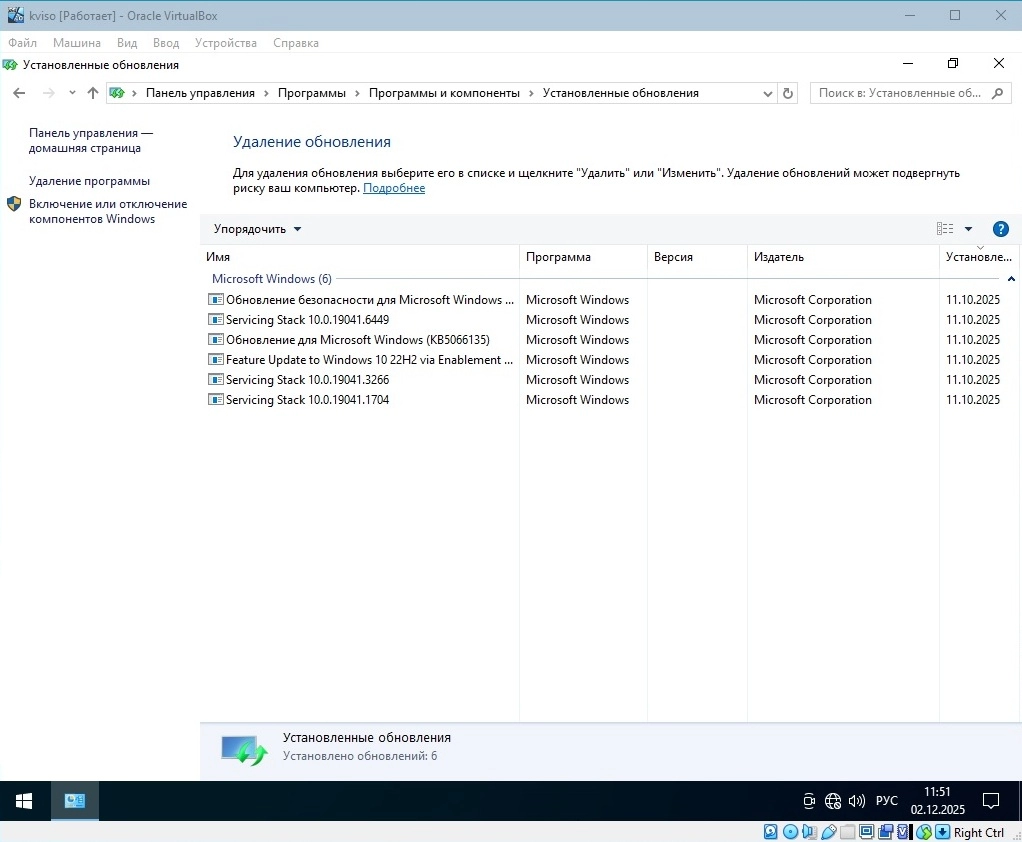
Task: Open the Windows Start menu
Action: tap(24, 801)
